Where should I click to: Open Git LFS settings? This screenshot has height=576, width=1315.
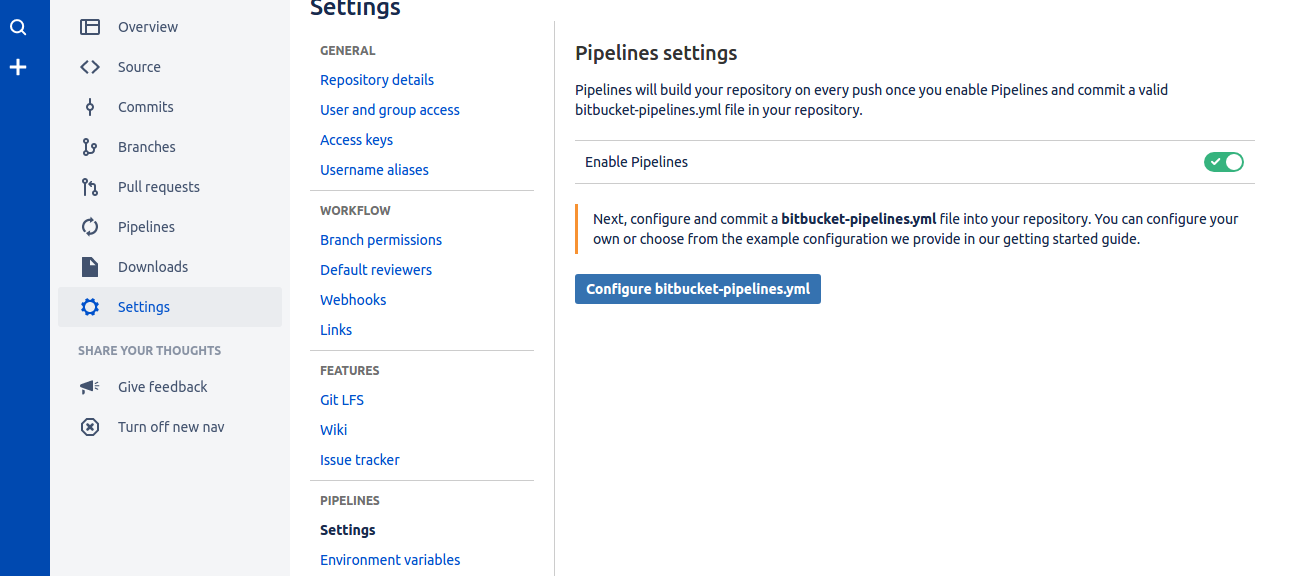(x=342, y=400)
